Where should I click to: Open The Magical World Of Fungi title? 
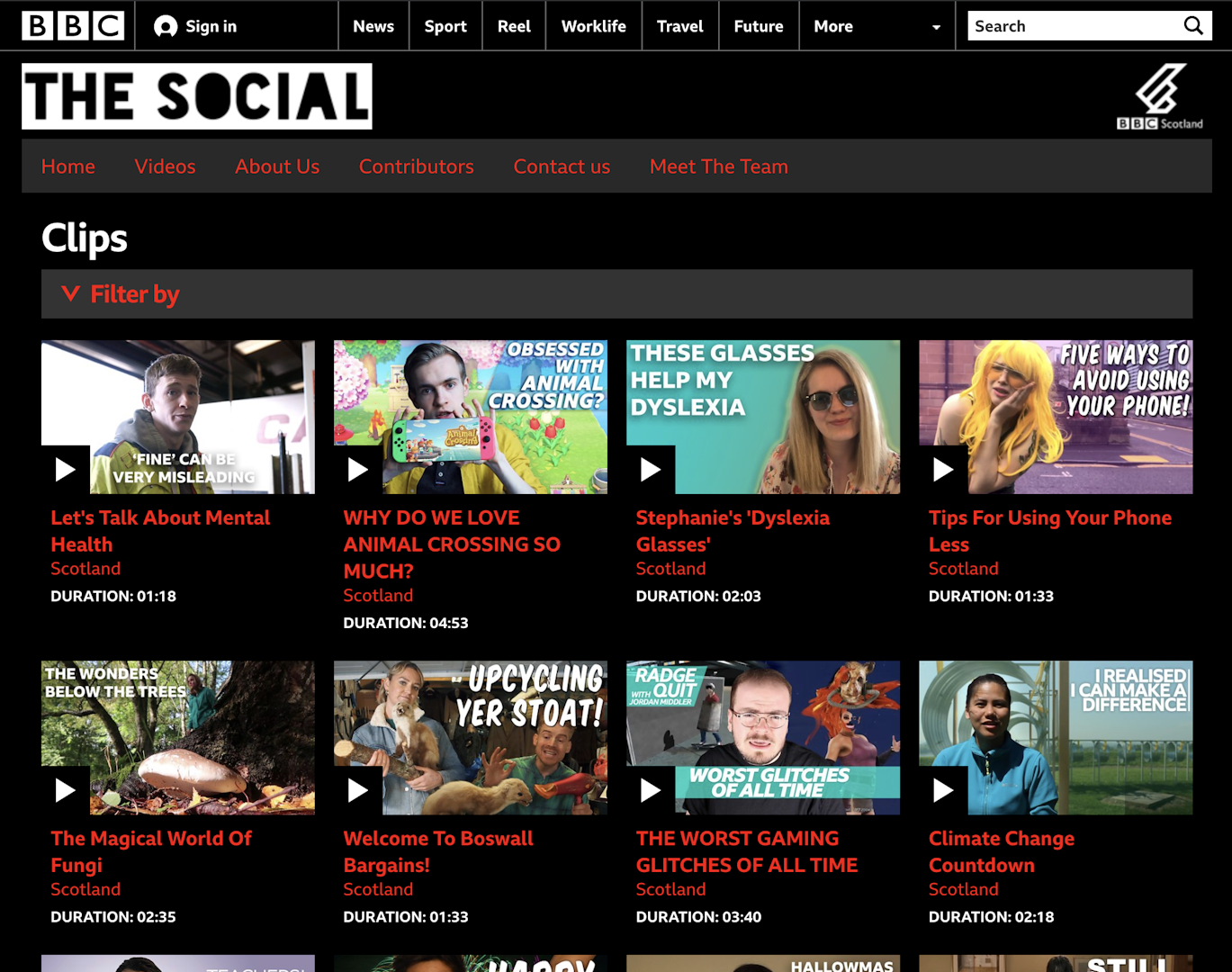pyautogui.click(x=151, y=851)
